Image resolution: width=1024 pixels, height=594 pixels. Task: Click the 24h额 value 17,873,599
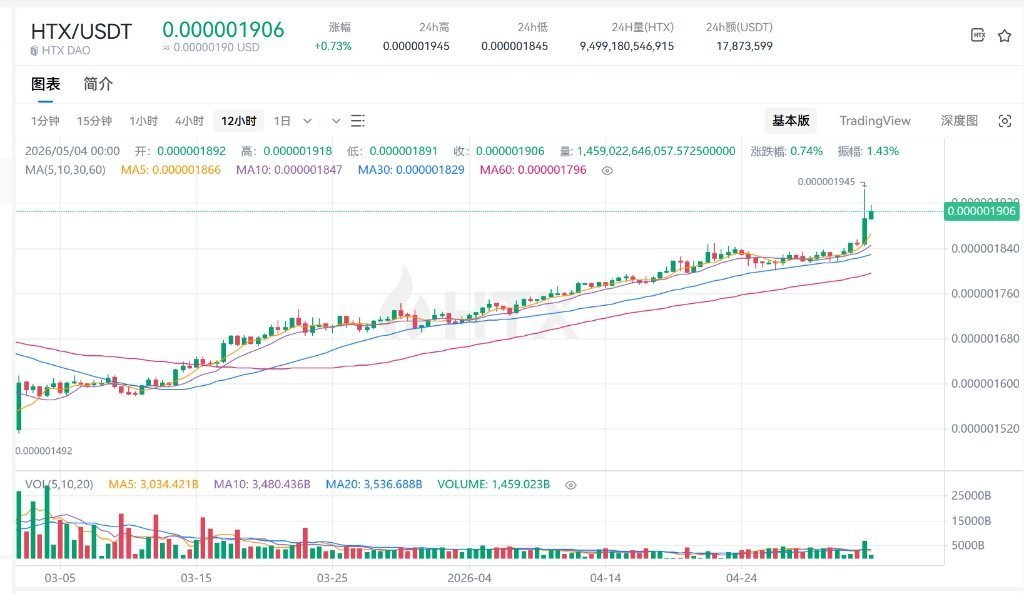[744, 46]
